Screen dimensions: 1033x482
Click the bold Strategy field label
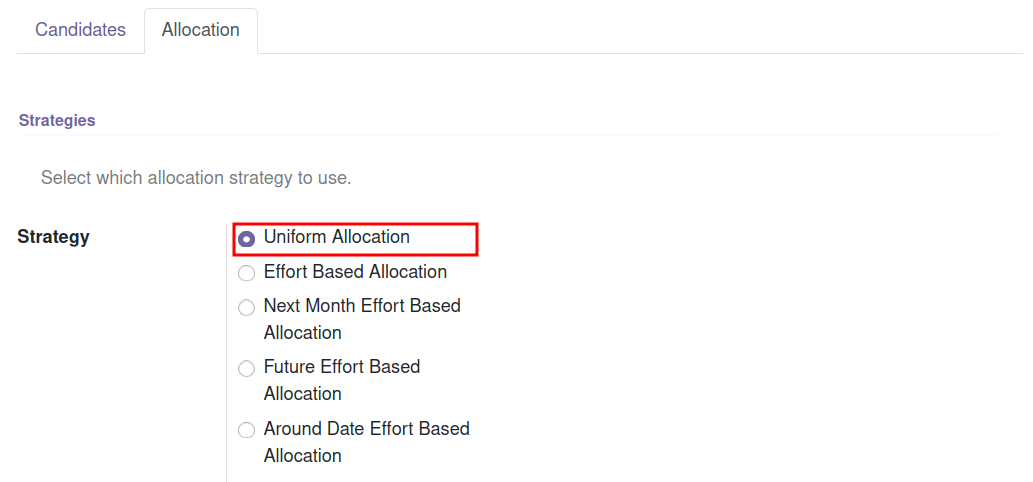coord(53,237)
